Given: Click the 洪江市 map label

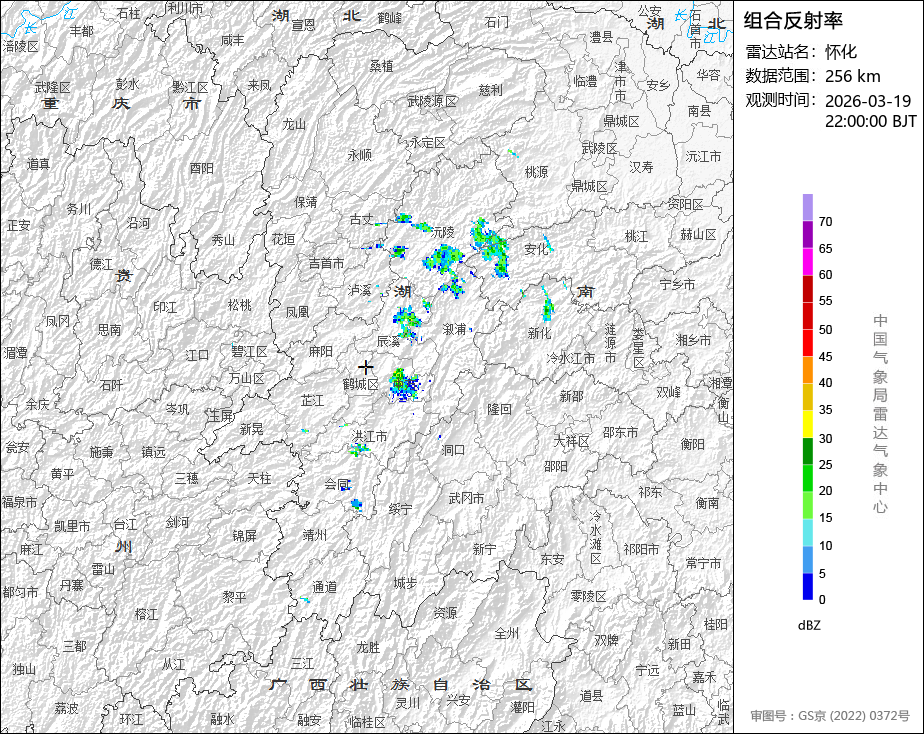Looking at the screenshot, I should click(x=369, y=436).
